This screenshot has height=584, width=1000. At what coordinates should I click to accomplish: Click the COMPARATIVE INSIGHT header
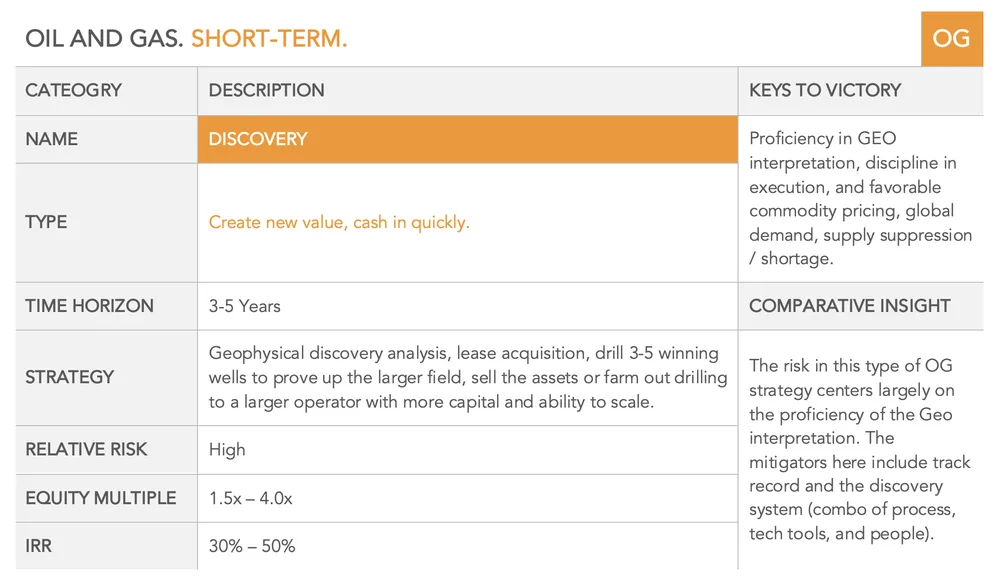coord(849,306)
